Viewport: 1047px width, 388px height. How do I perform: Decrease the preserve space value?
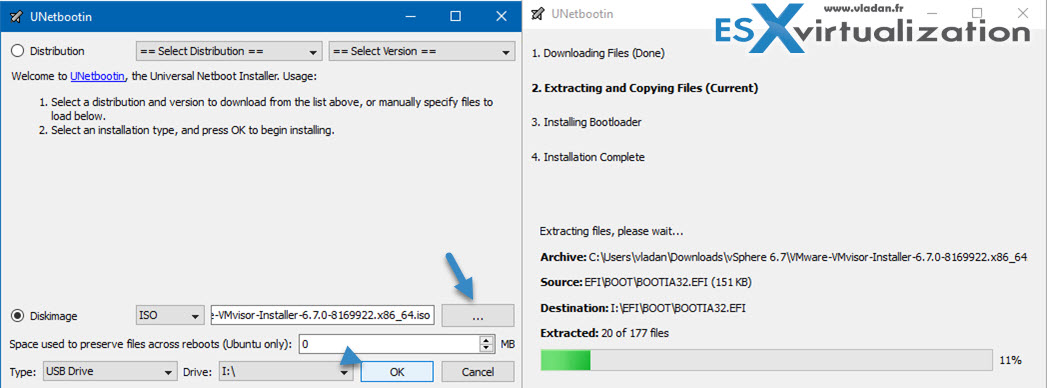pos(487,349)
